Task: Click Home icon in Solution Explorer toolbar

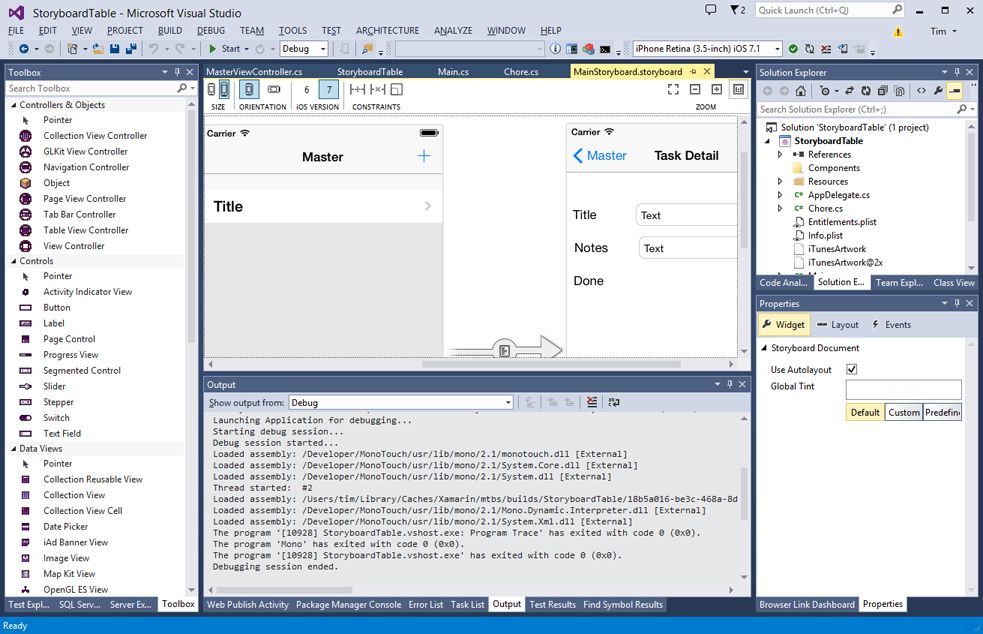Action: pyautogui.click(x=801, y=91)
